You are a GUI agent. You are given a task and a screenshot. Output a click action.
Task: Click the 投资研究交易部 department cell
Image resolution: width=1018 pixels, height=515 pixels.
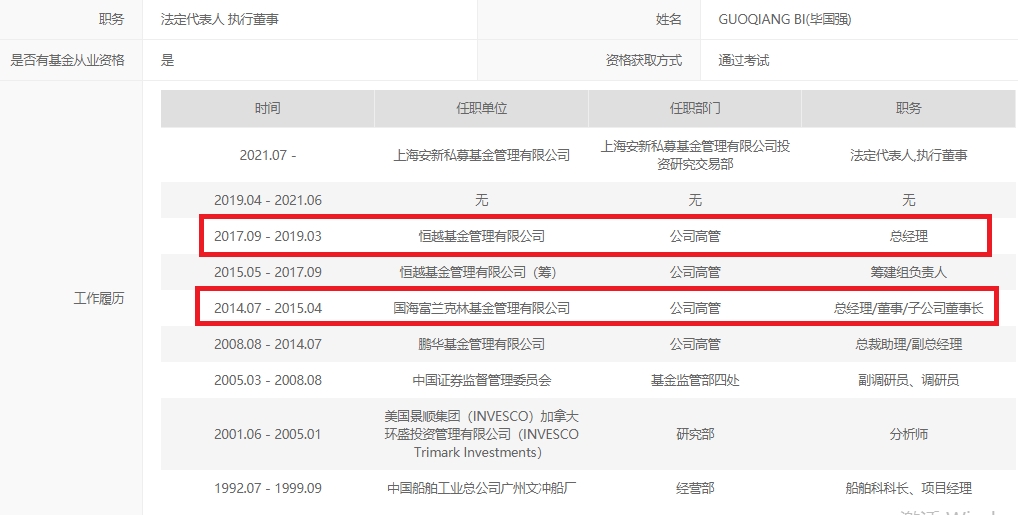pyautogui.click(x=695, y=155)
